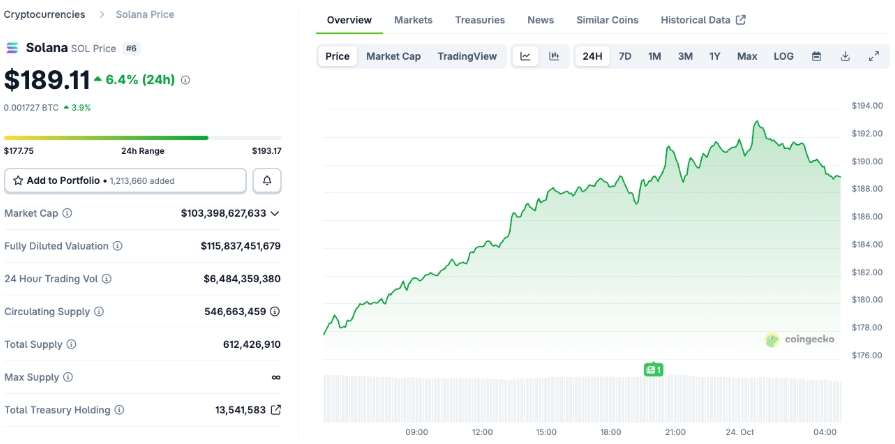Go to Cryptocurrencies breadcrumb link

coord(44,14)
